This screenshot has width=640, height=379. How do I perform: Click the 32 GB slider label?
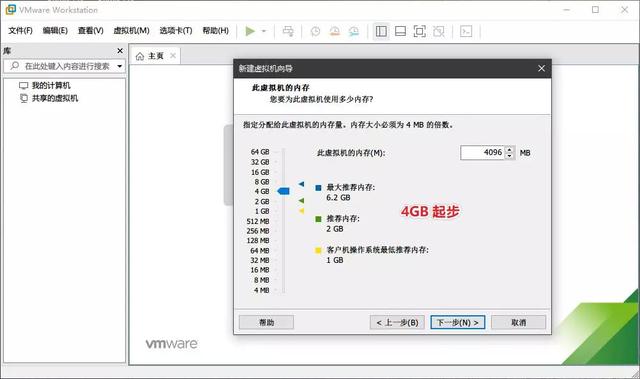[260, 162]
